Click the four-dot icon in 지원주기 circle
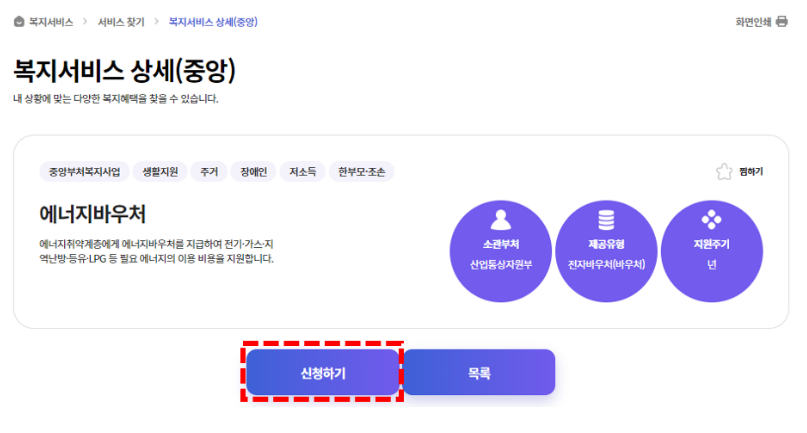Image resolution: width=807 pixels, height=433 pixels. 711,220
